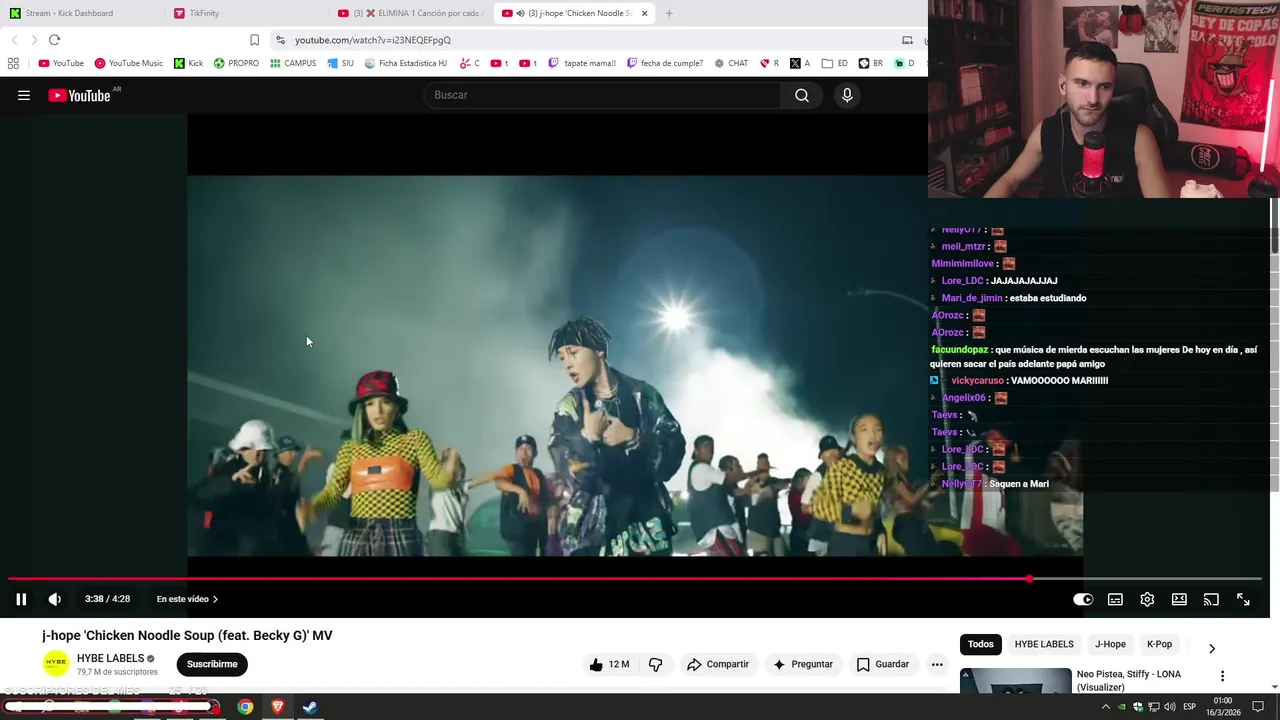Screen dimensions: 1280x720
Task: Open the PROPRO bookmark
Action: click(x=235, y=63)
